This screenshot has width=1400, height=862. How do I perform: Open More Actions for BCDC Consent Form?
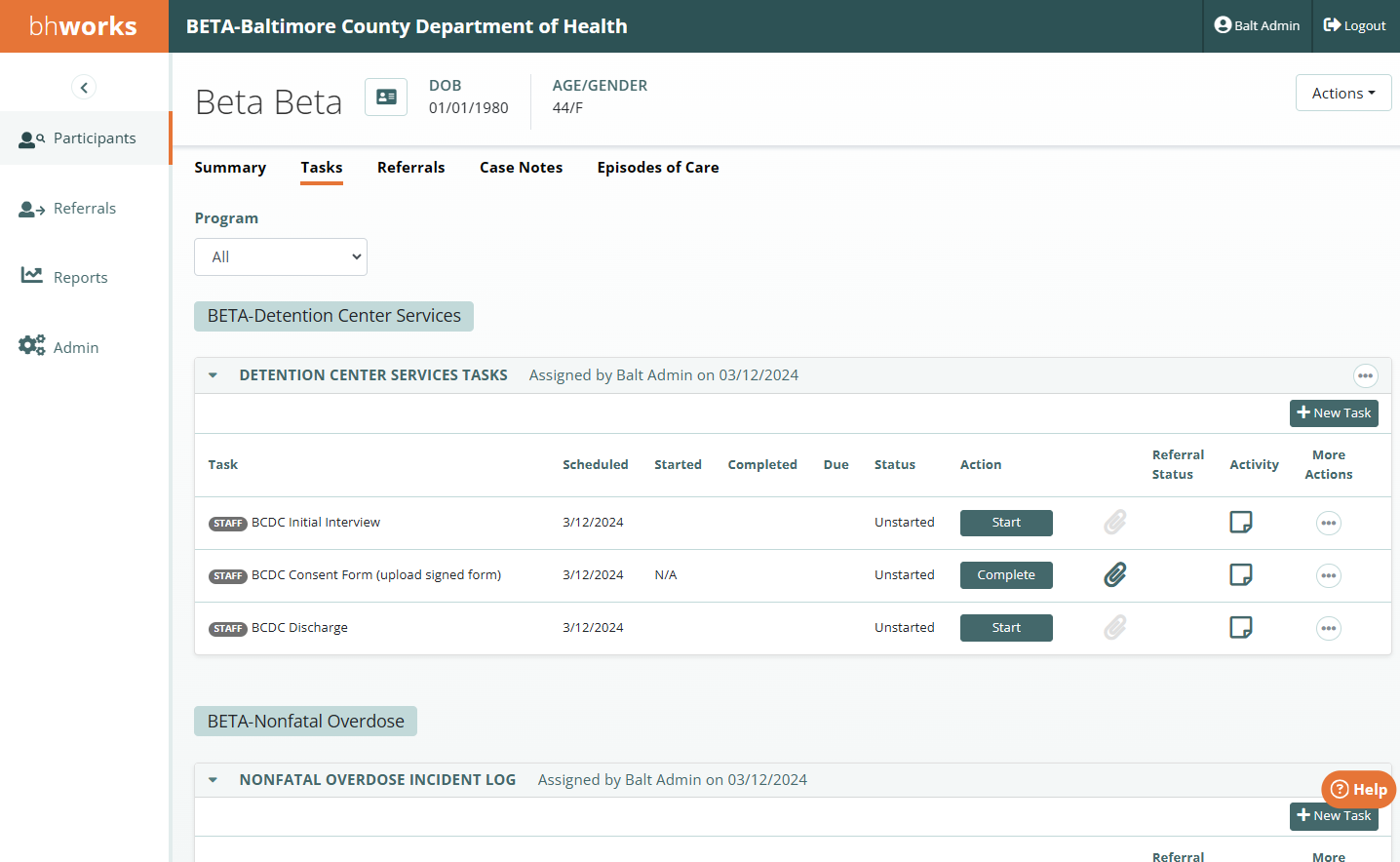(x=1328, y=576)
